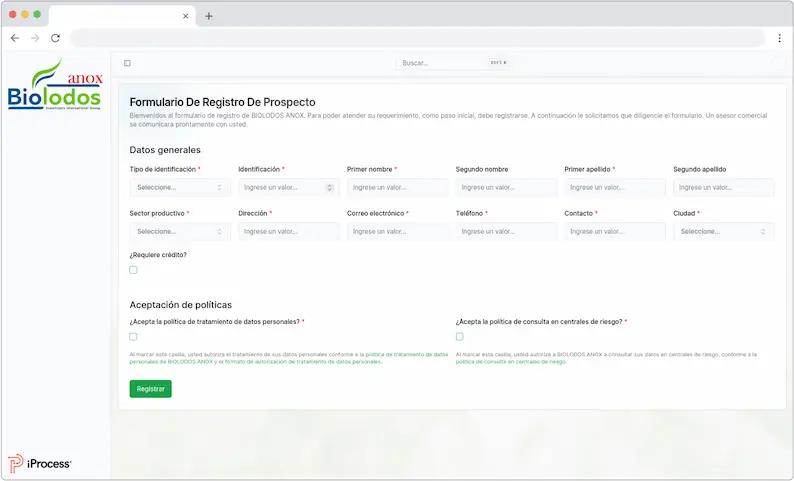Close the current browser tab
Screen dimensions: 794x481
[x=186, y=16]
